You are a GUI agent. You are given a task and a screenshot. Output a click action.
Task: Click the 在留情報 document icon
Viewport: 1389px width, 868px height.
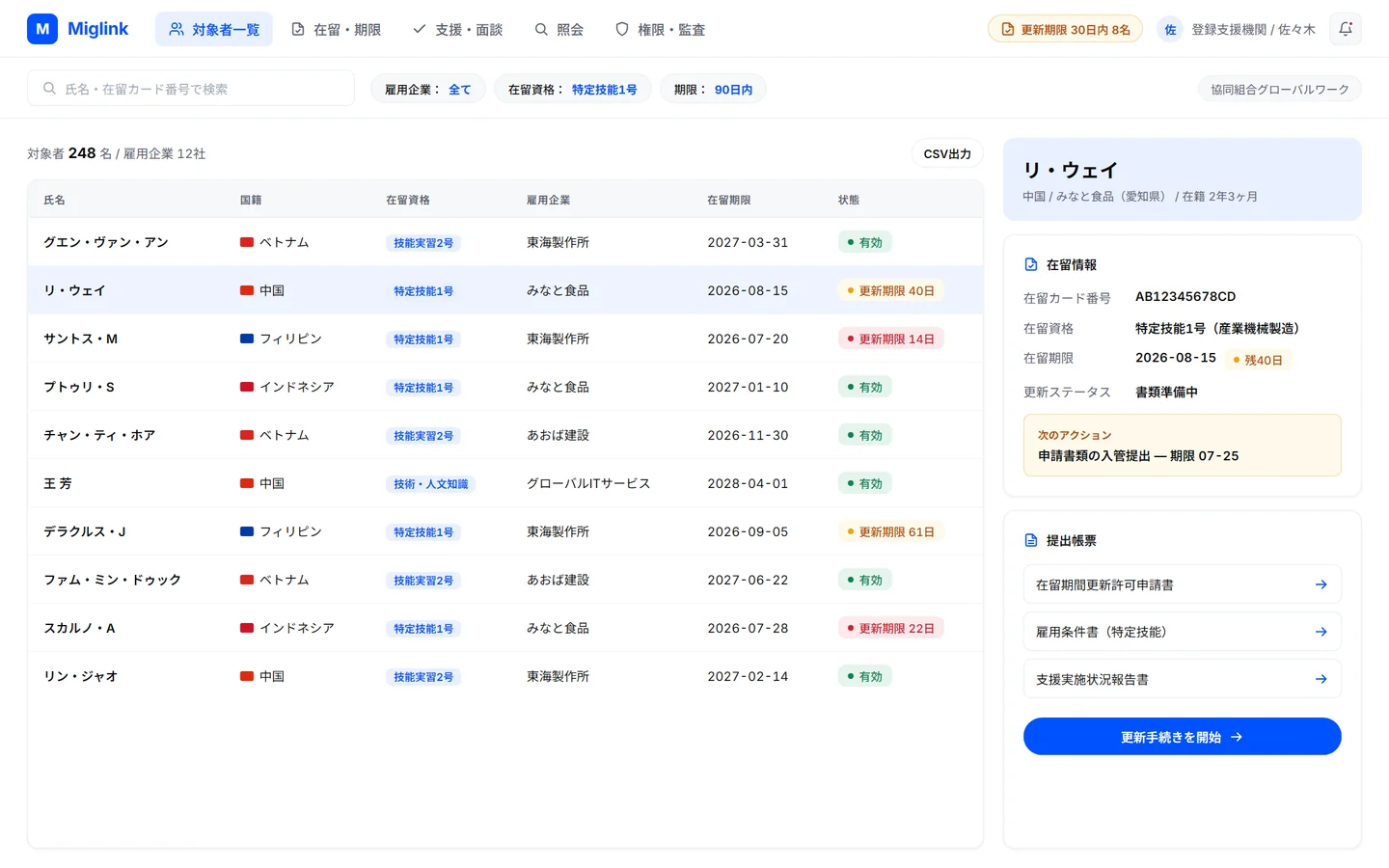click(x=1031, y=264)
